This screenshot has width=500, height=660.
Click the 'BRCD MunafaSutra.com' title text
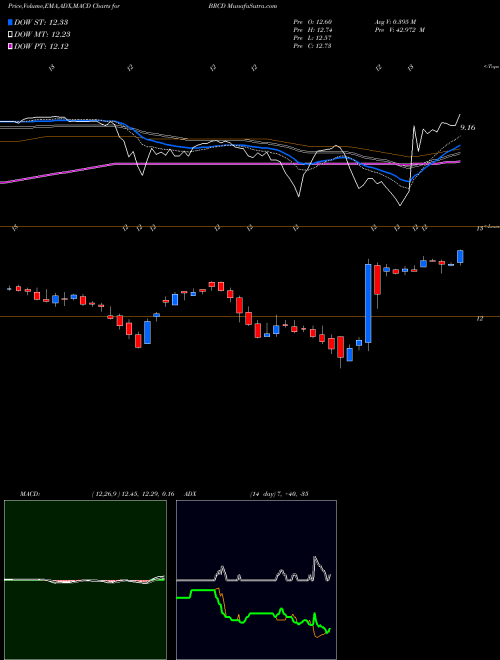pyautogui.click(x=242, y=6)
